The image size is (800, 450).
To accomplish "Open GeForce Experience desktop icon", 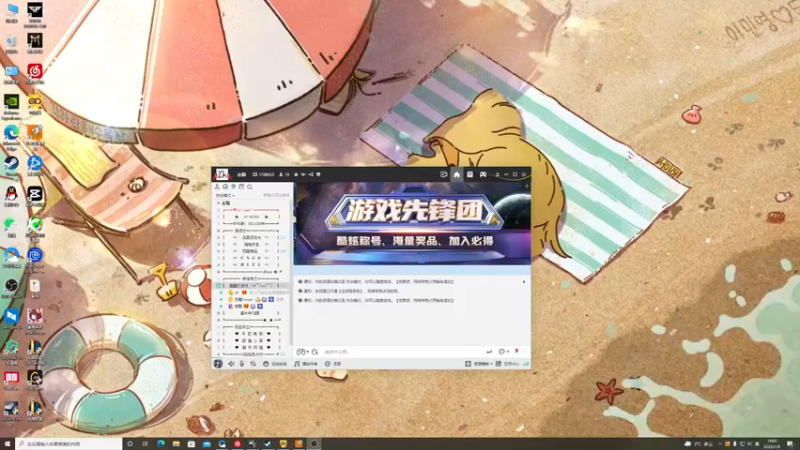I will tap(11, 106).
